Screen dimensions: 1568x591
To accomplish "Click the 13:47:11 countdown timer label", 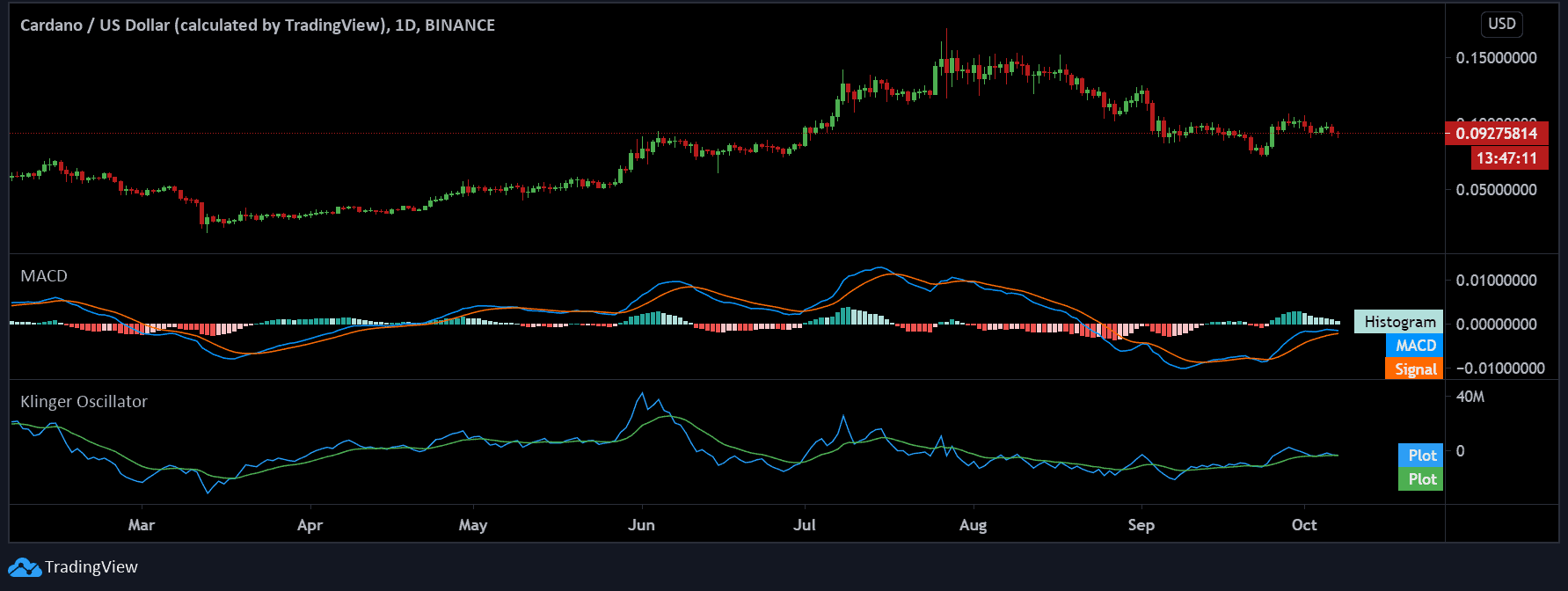I will click(1509, 158).
